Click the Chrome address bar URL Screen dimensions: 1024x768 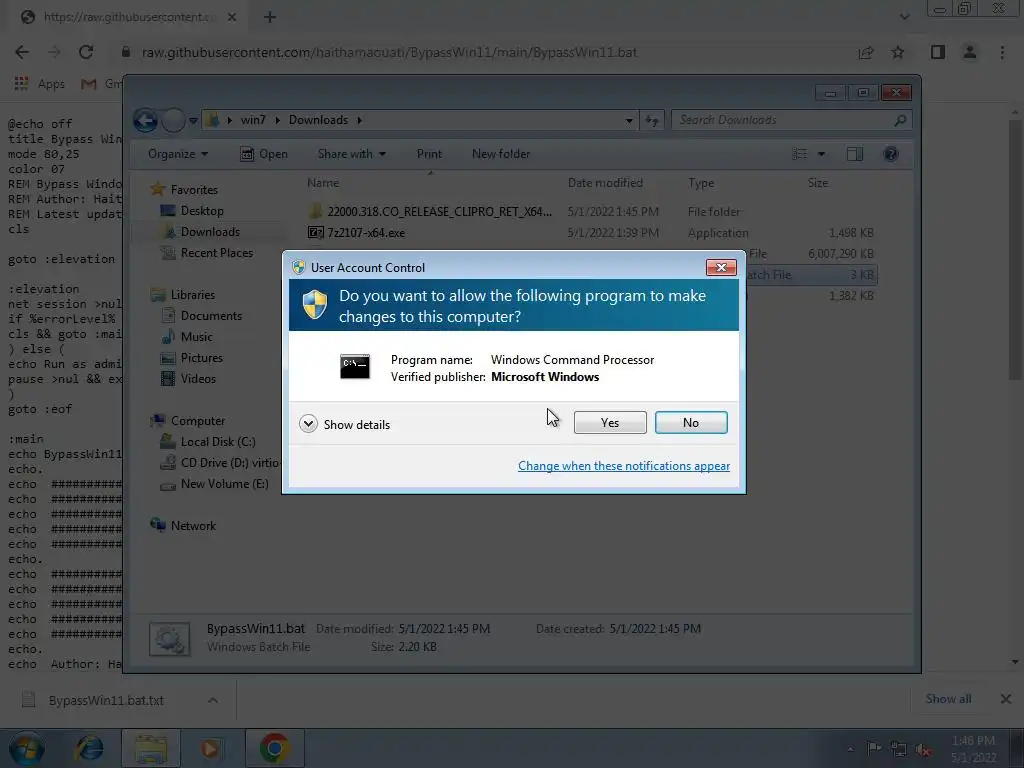coord(389,52)
